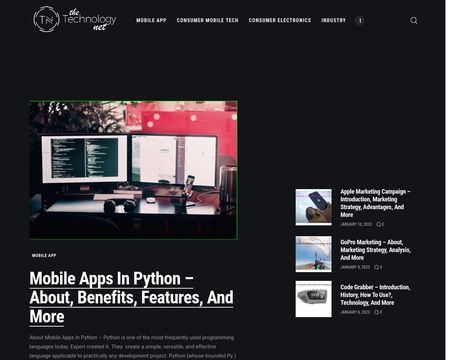Open the Code Grabber thumbnail image
This screenshot has width=450, height=360.
(313, 299)
